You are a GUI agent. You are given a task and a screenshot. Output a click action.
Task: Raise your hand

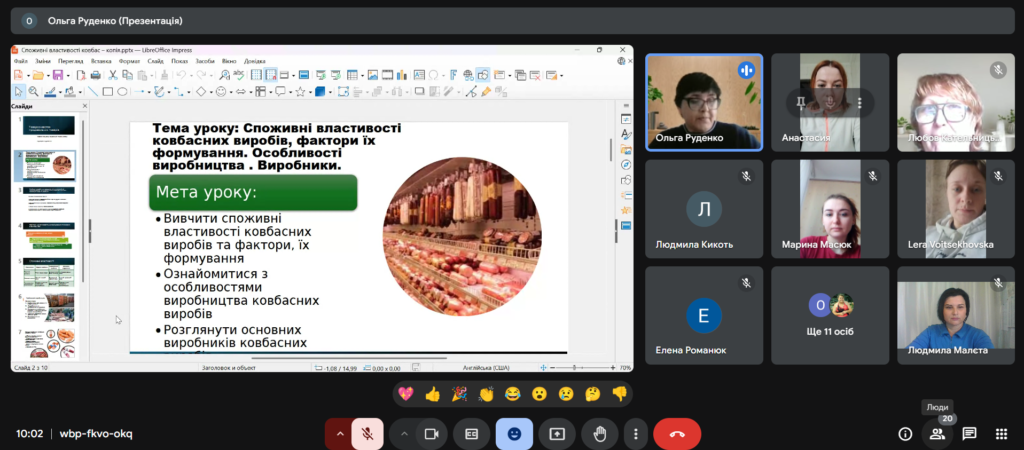[600, 434]
